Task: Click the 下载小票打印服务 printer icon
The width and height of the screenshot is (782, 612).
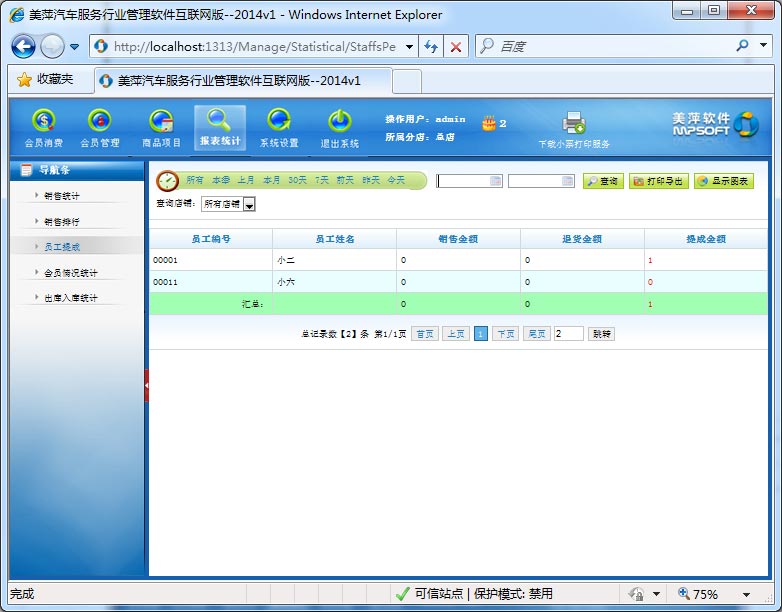Action: 574,123
